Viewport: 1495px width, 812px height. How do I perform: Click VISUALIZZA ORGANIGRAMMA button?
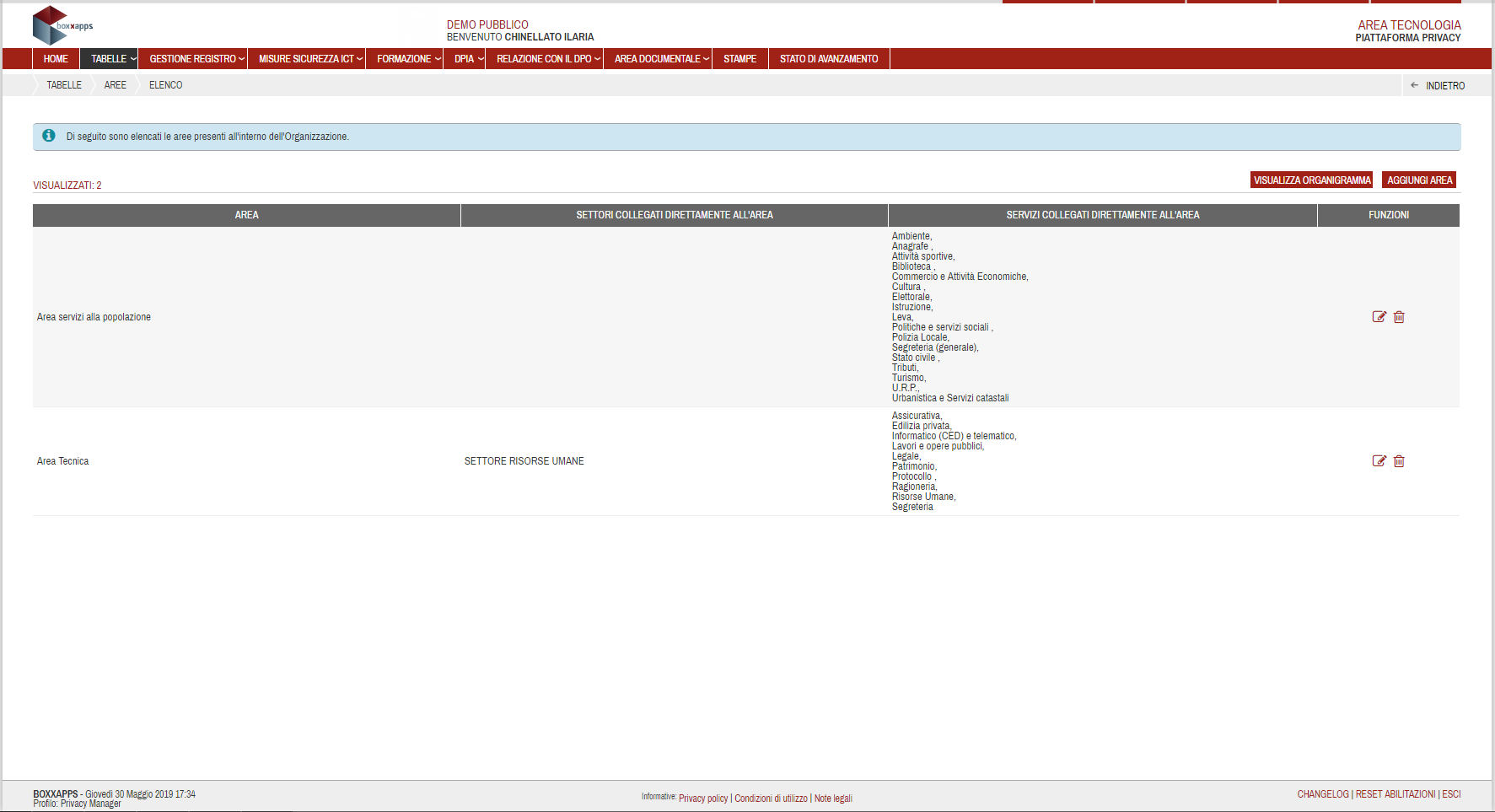tap(1312, 180)
